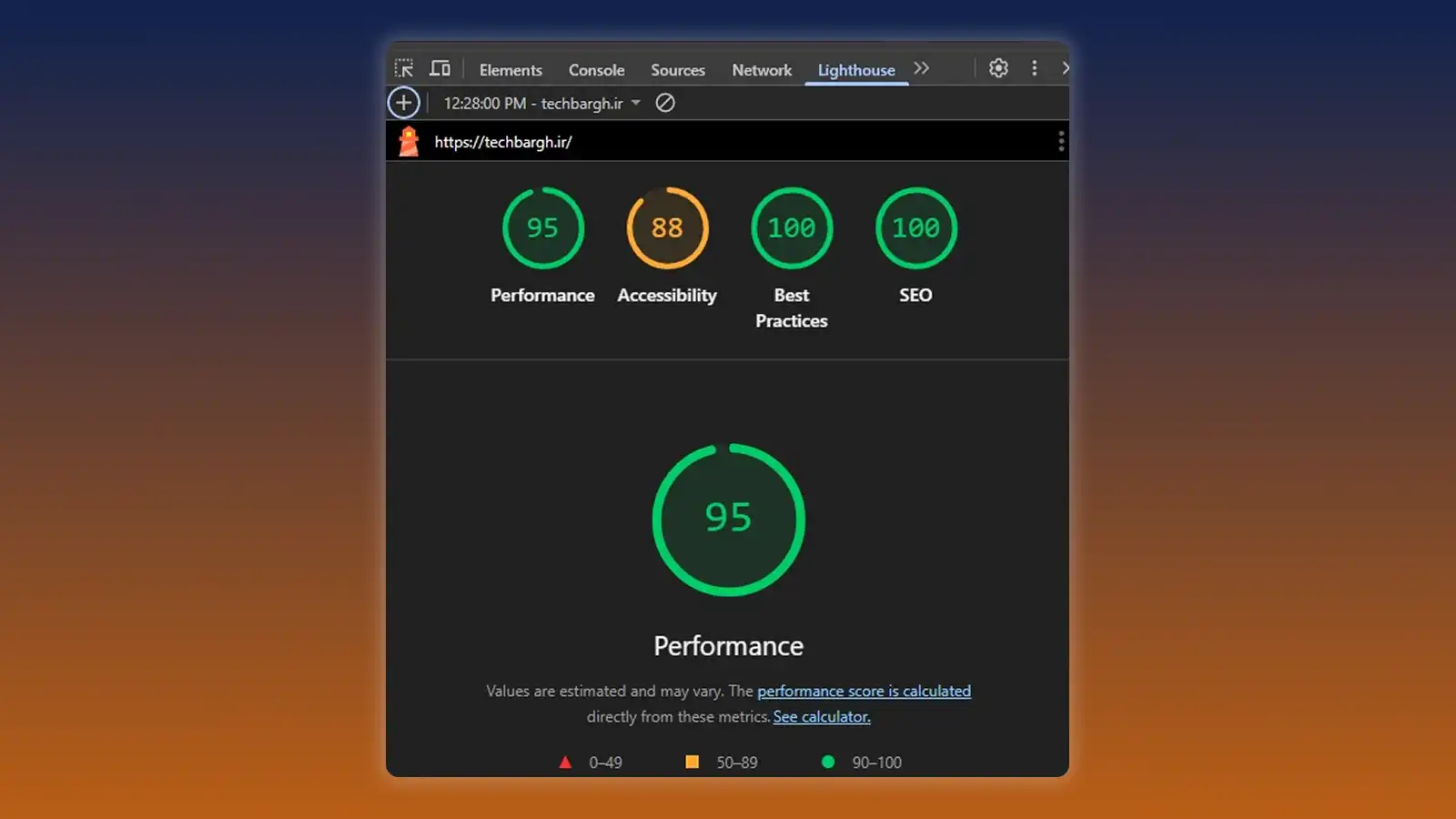1456x819 pixels.
Task: Follow the 'See calculator.' link
Action: (x=822, y=717)
